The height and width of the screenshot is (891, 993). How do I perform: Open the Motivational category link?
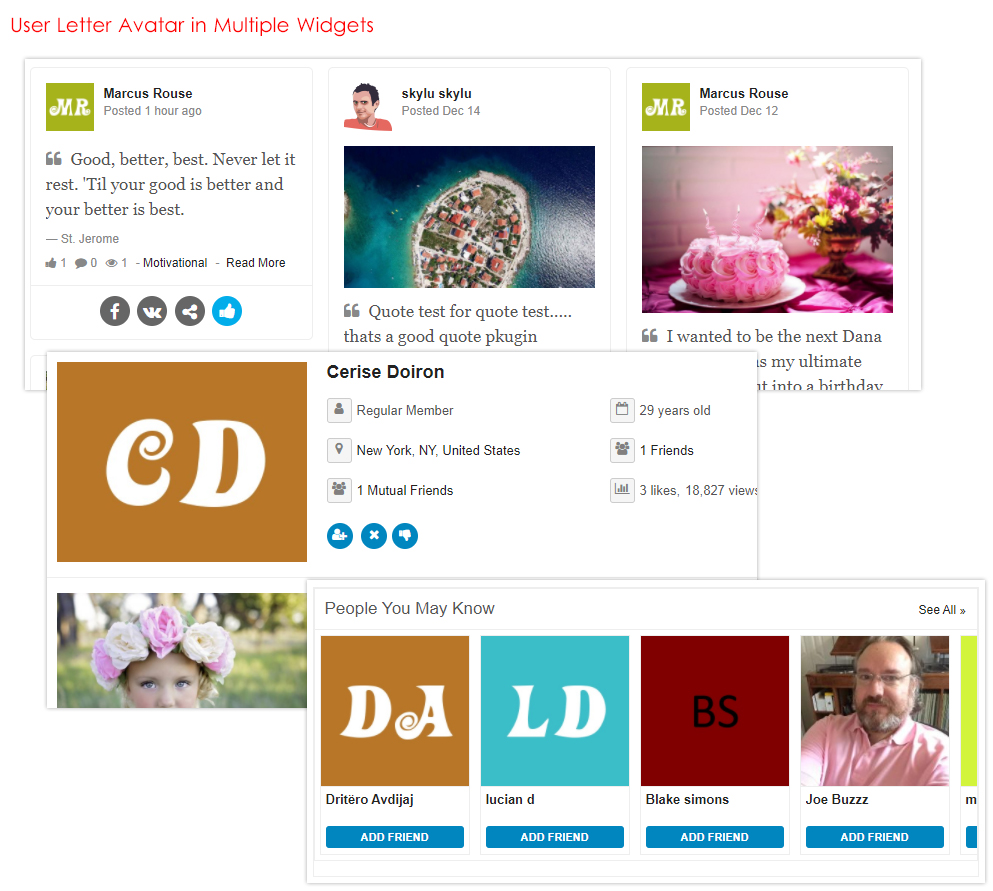(175, 263)
